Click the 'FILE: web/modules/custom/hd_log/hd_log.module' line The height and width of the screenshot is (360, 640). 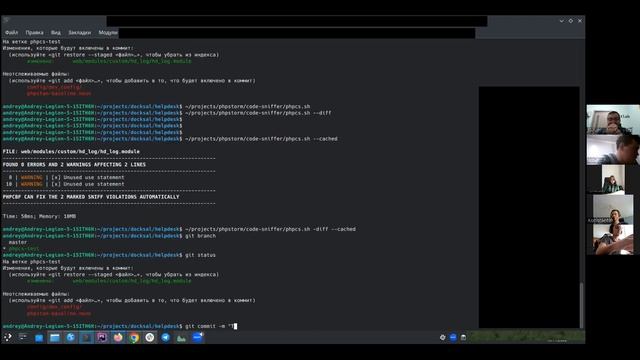71,151
